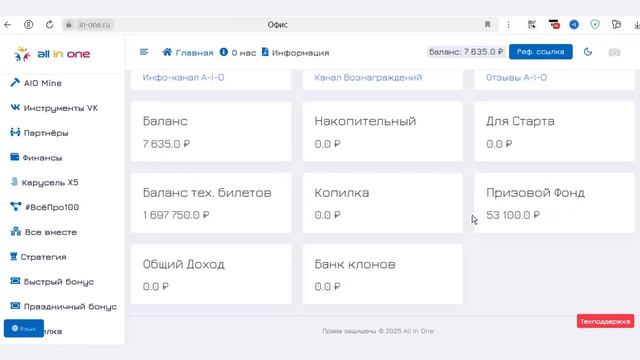640x360 pixels.
Task: Click the lock icon in address bar
Action: coord(69,24)
